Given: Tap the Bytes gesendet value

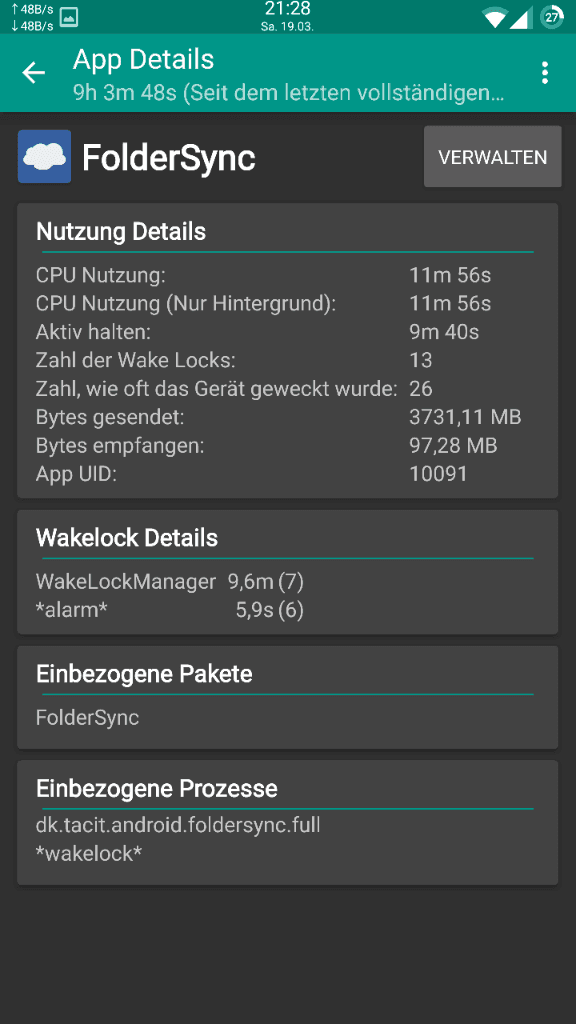Looking at the screenshot, I should 465,417.
